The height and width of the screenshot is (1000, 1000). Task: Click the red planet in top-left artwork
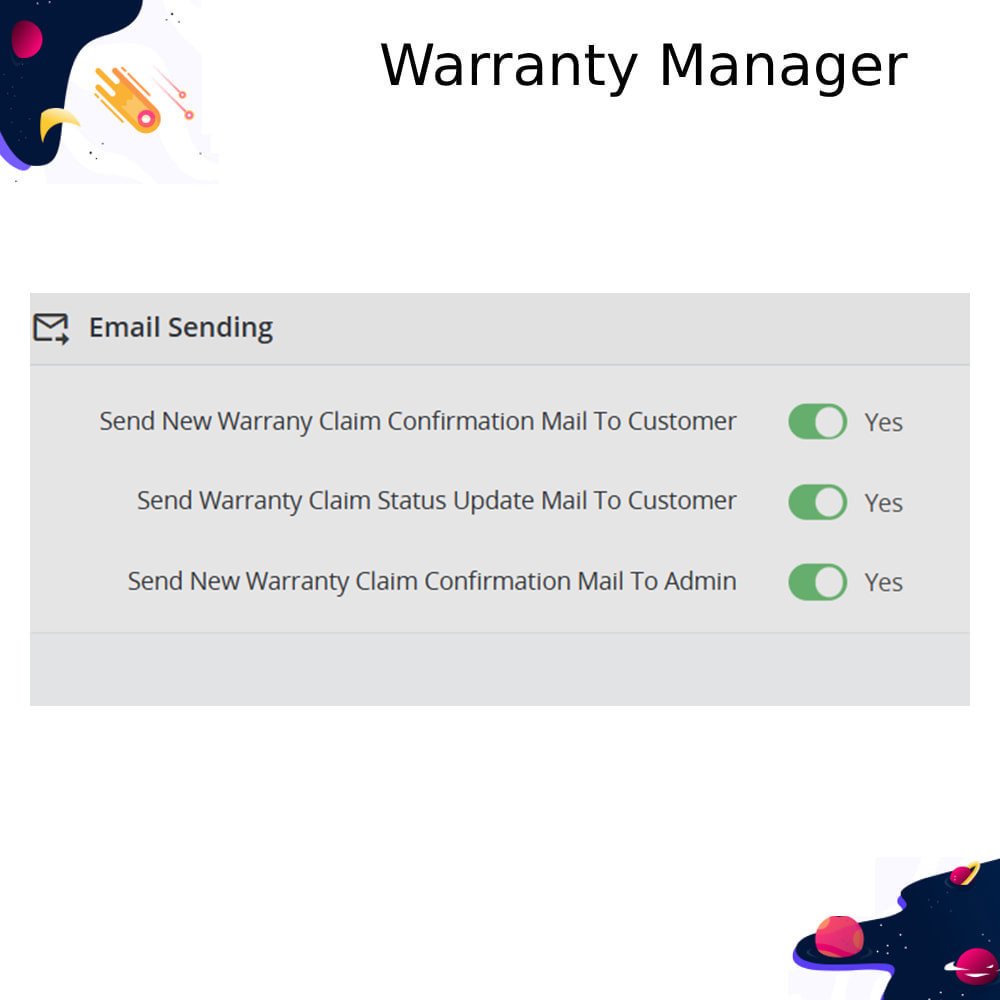click(x=26, y=39)
